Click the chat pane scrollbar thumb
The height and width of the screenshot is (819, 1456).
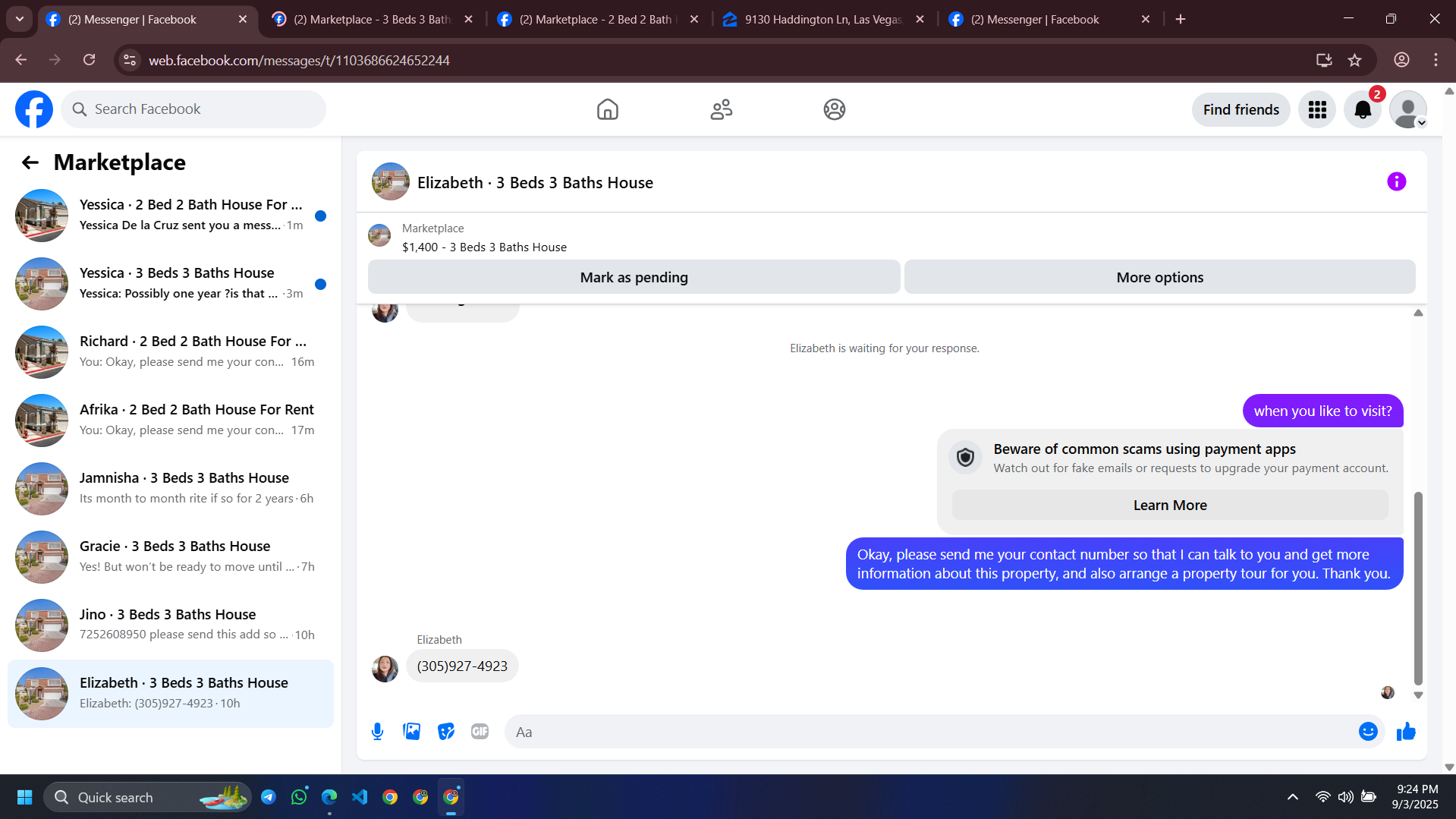coord(1418,588)
